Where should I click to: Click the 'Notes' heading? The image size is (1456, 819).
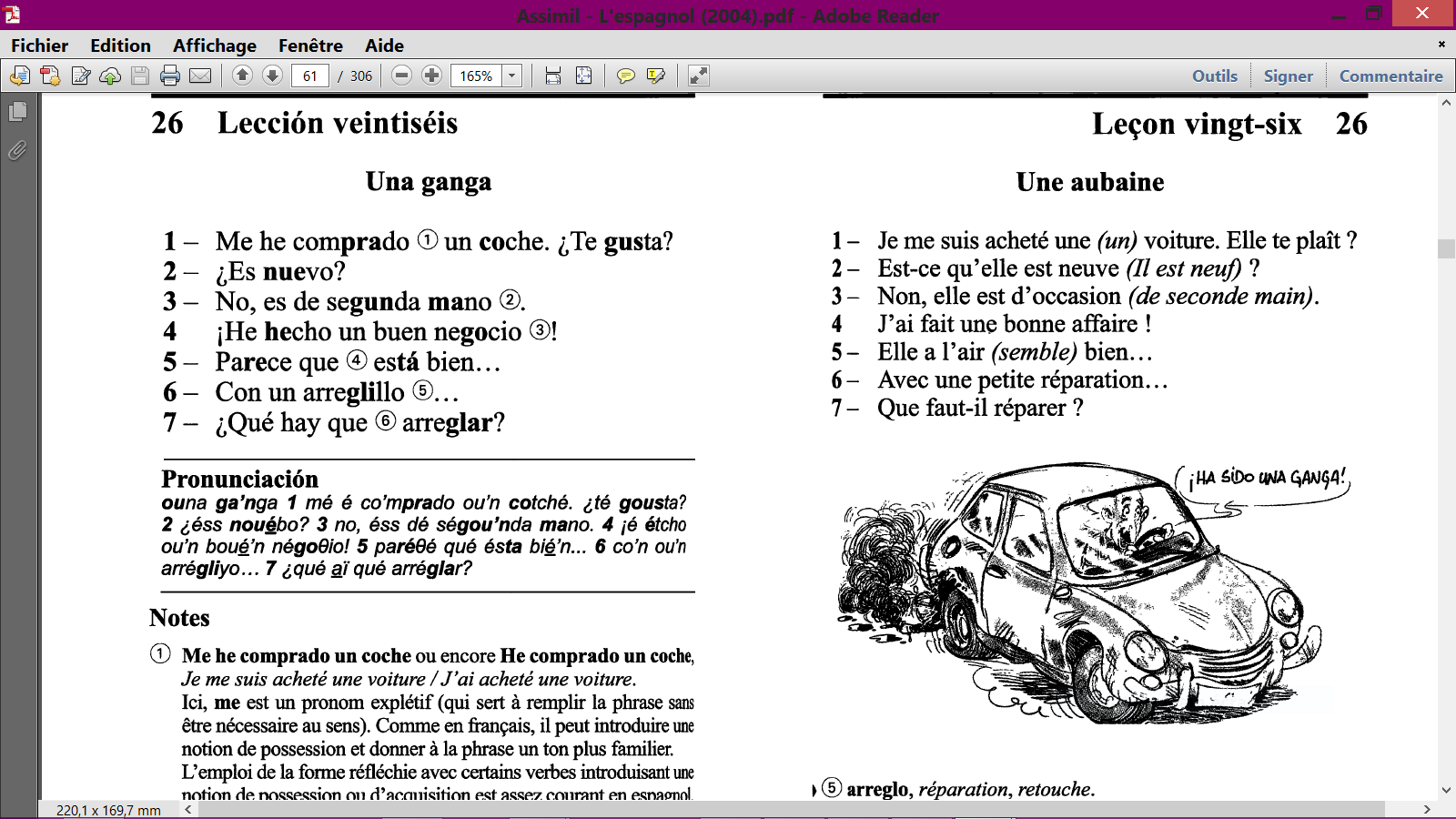(179, 618)
